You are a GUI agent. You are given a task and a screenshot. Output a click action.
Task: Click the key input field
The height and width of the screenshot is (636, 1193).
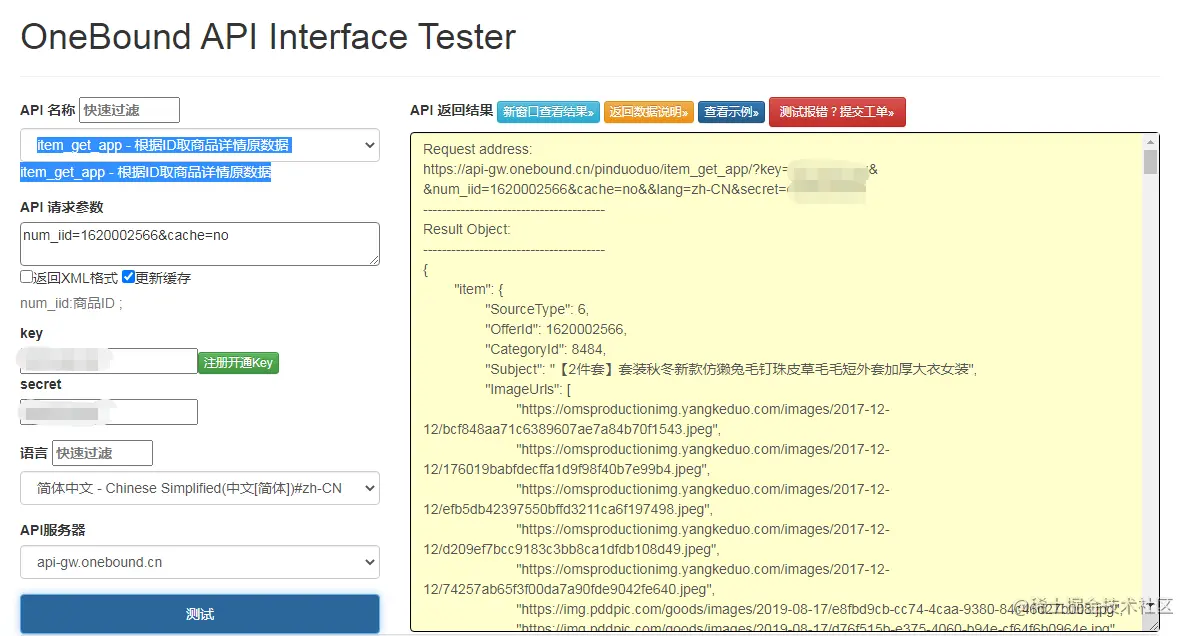click(108, 361)
